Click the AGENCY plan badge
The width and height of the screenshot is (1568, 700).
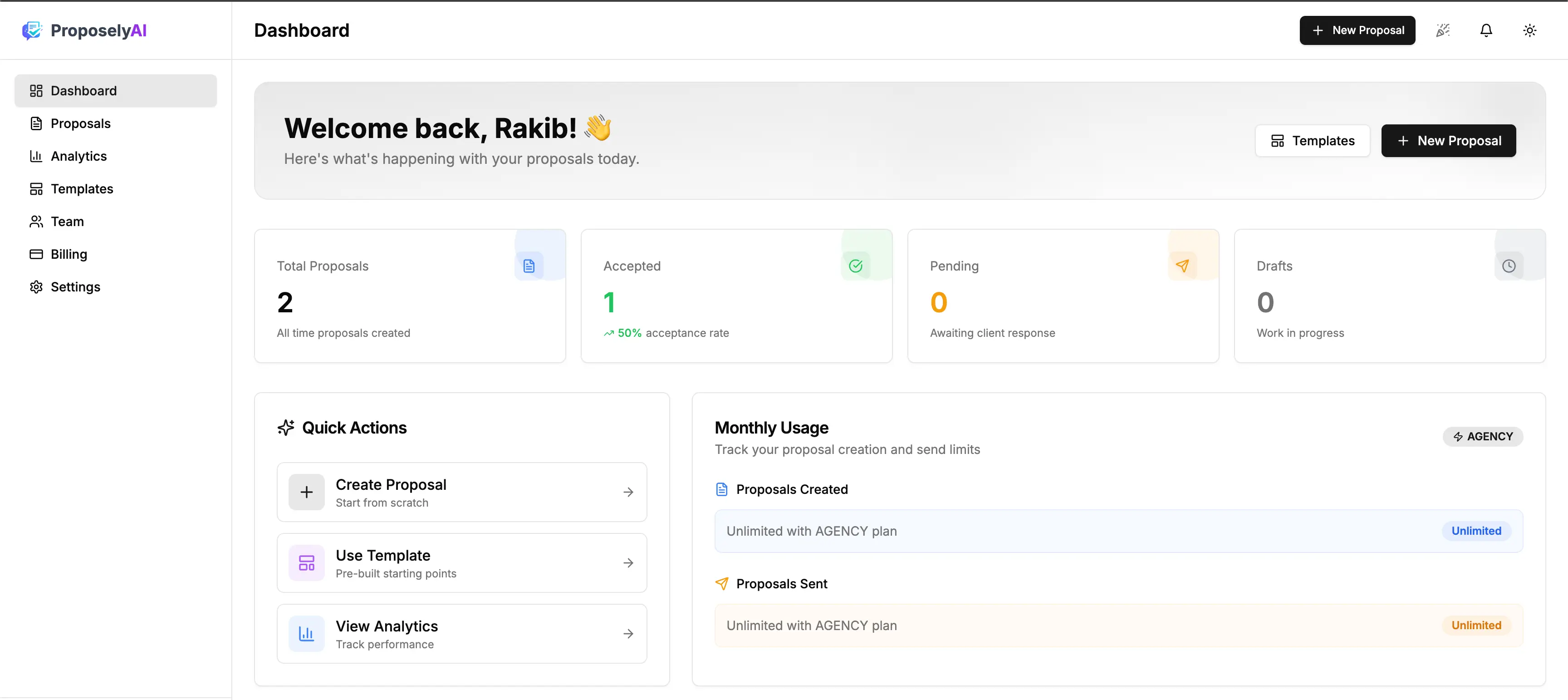(x=1483, y=436)
